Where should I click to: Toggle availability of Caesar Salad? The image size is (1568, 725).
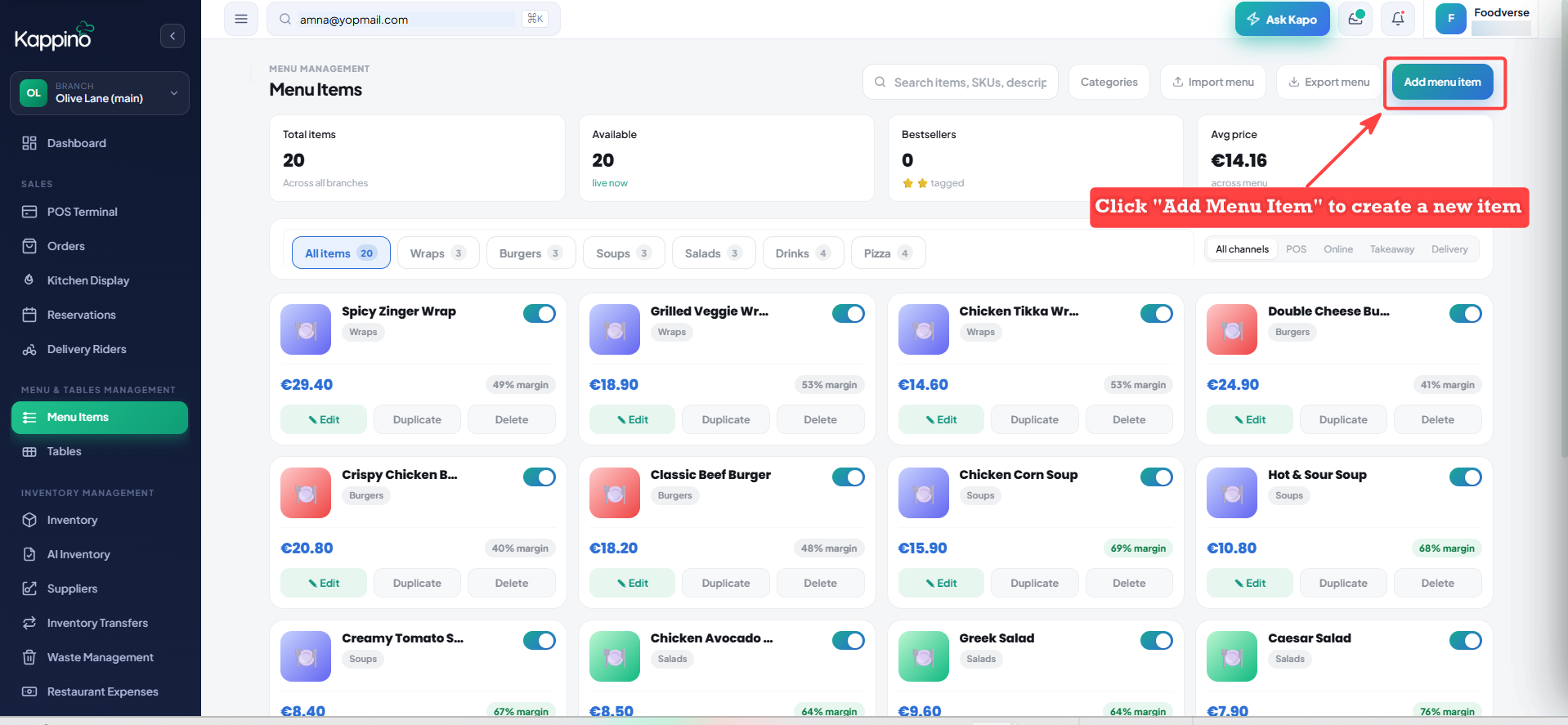pos(1466,641)
